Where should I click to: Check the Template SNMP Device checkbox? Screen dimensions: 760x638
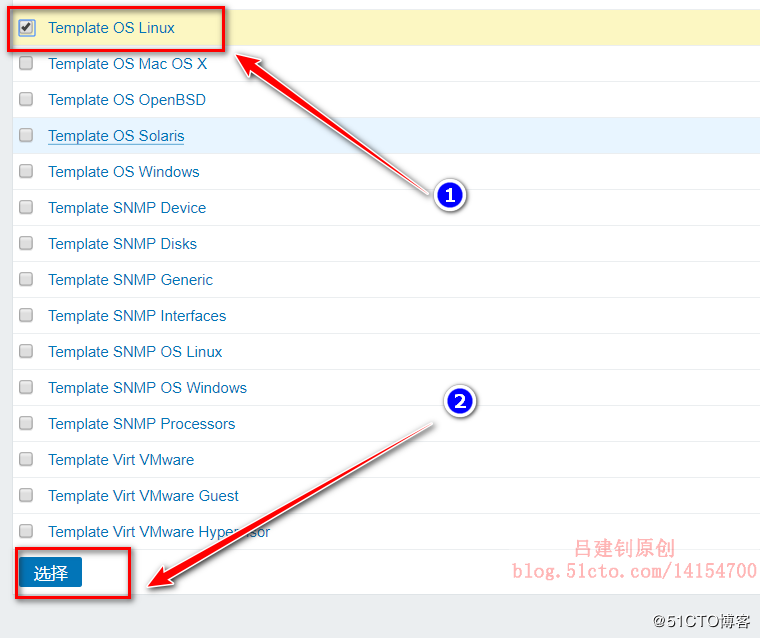[x=26, y=207]
